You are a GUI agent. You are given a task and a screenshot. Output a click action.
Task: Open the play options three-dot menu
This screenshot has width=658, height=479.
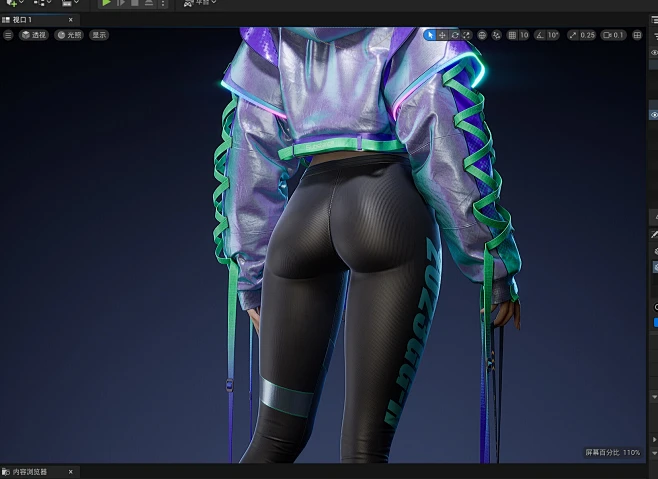[x=163, y=3]
